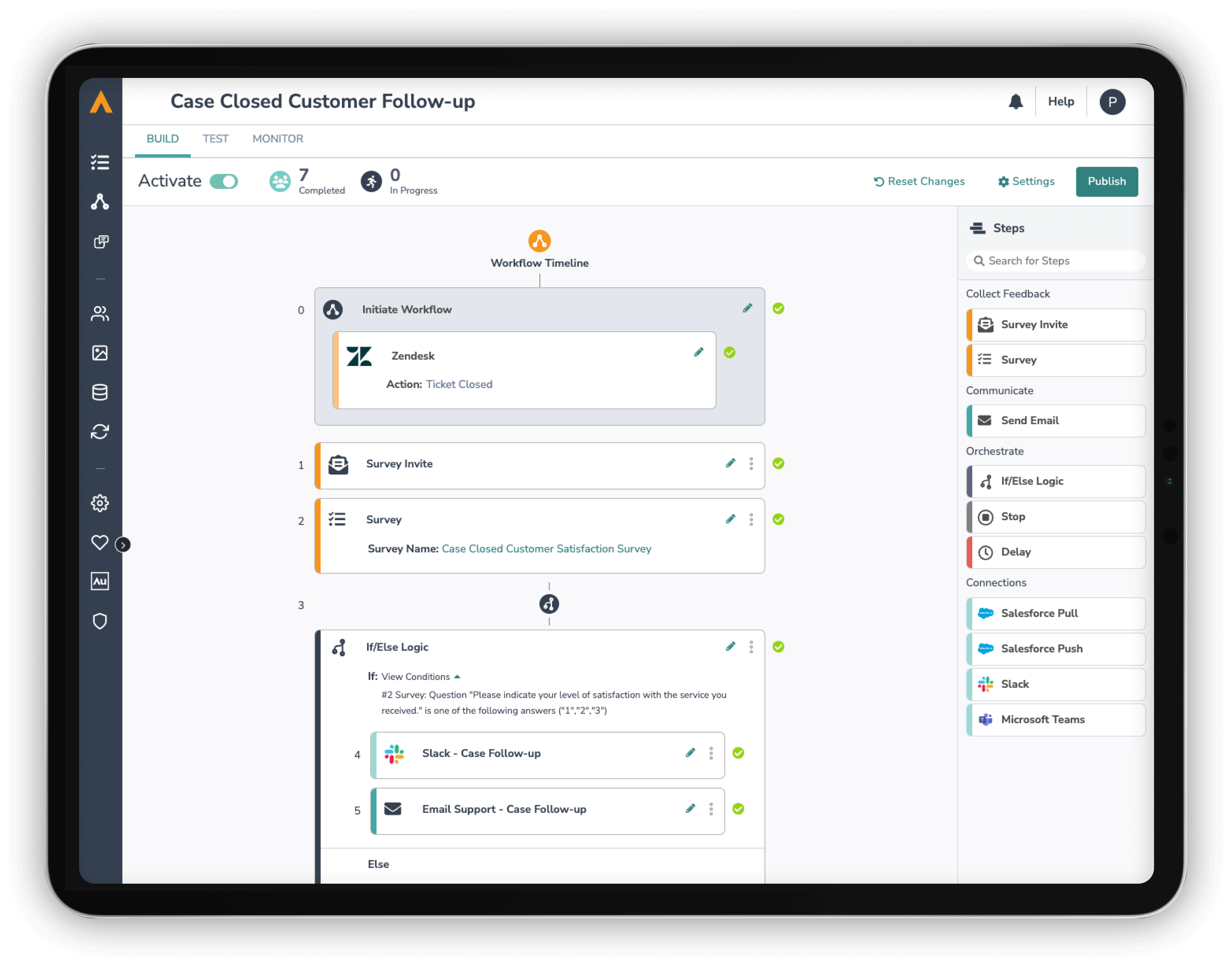Open the three-dot menu on Survey step
Image resolution: width=1232 pixels, height=965 pixels.
pos(751,519)
